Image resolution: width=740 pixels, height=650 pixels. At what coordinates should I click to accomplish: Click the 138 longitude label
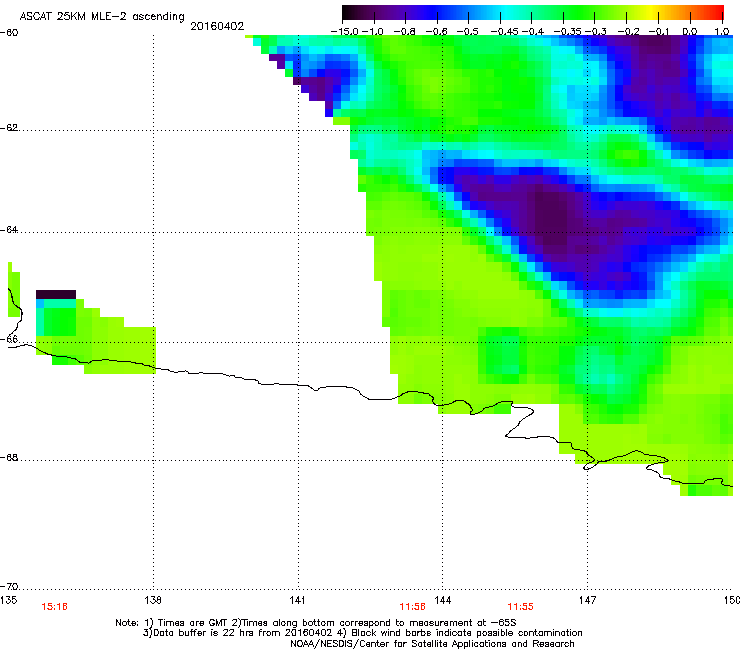(x=153, y=600)
